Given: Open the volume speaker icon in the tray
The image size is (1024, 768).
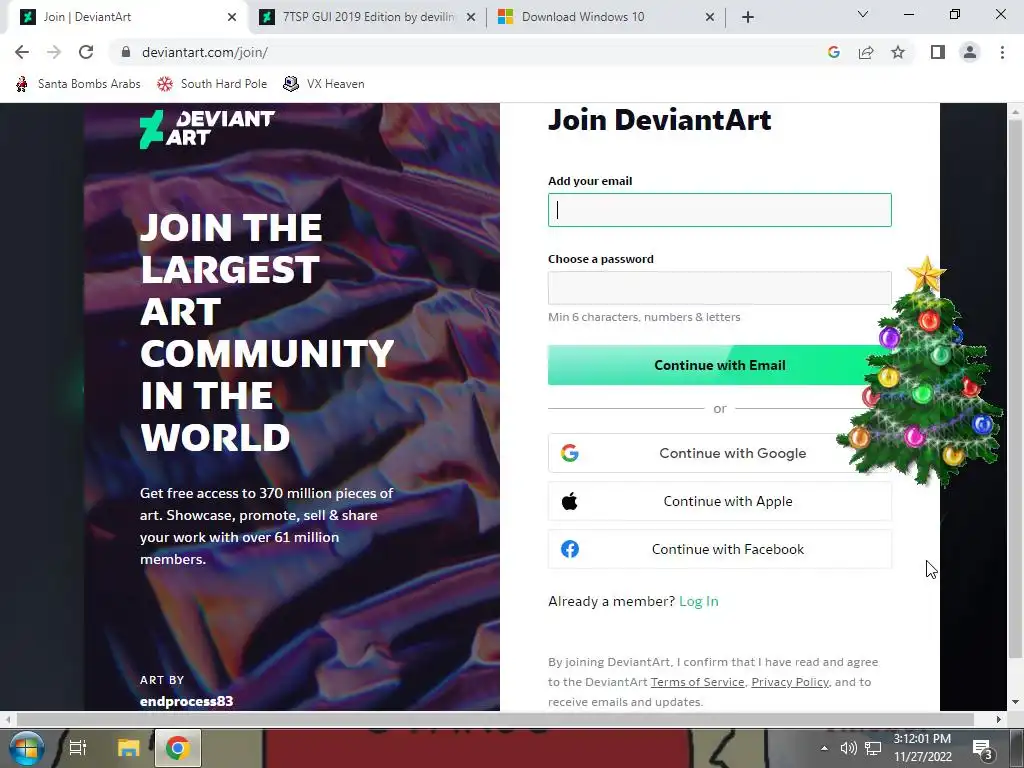Looking at the screenshot, I should [x=848, y=748].
